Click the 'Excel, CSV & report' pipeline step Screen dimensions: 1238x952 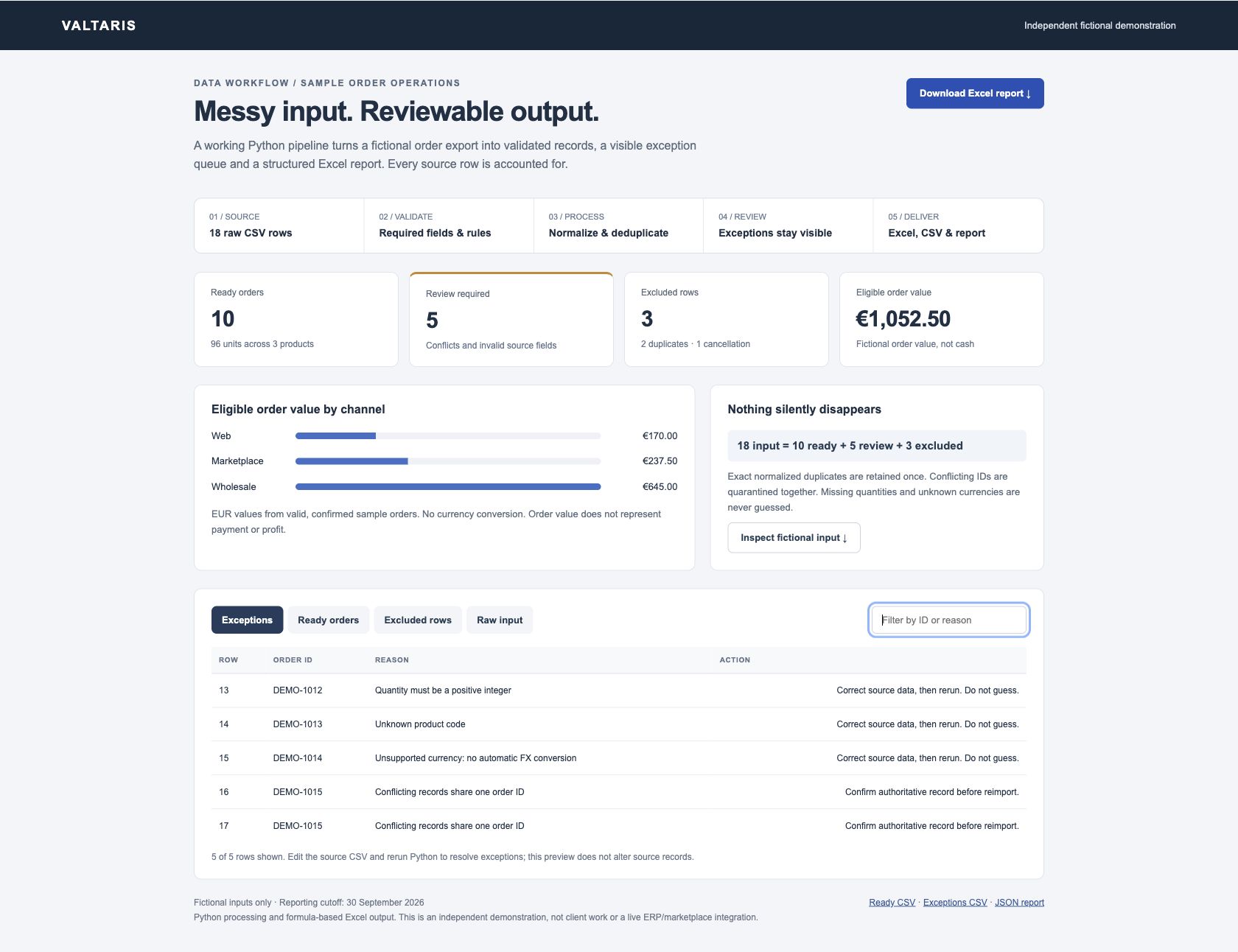958,225
